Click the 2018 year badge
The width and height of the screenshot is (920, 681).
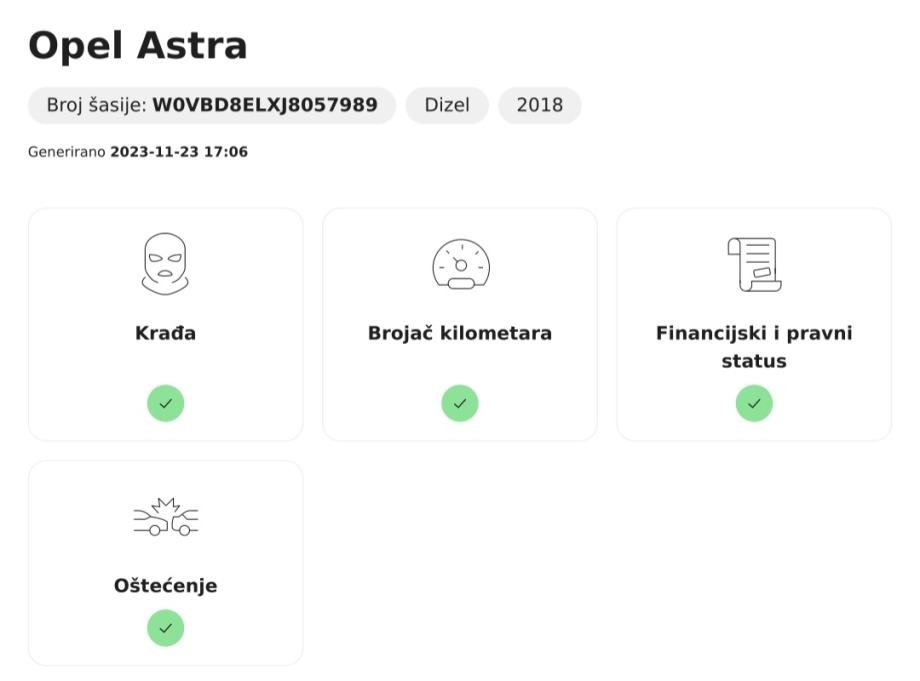click(540, 105)
